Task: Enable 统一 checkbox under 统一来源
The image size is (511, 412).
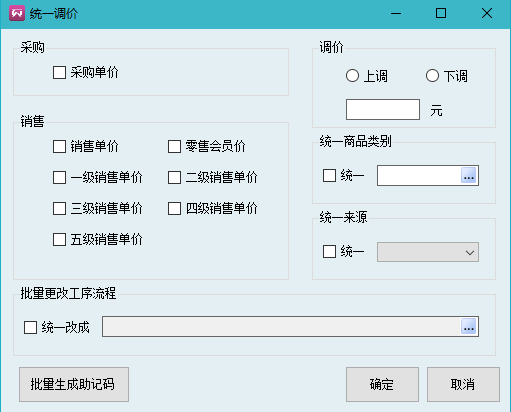Action: click(329, 252)
